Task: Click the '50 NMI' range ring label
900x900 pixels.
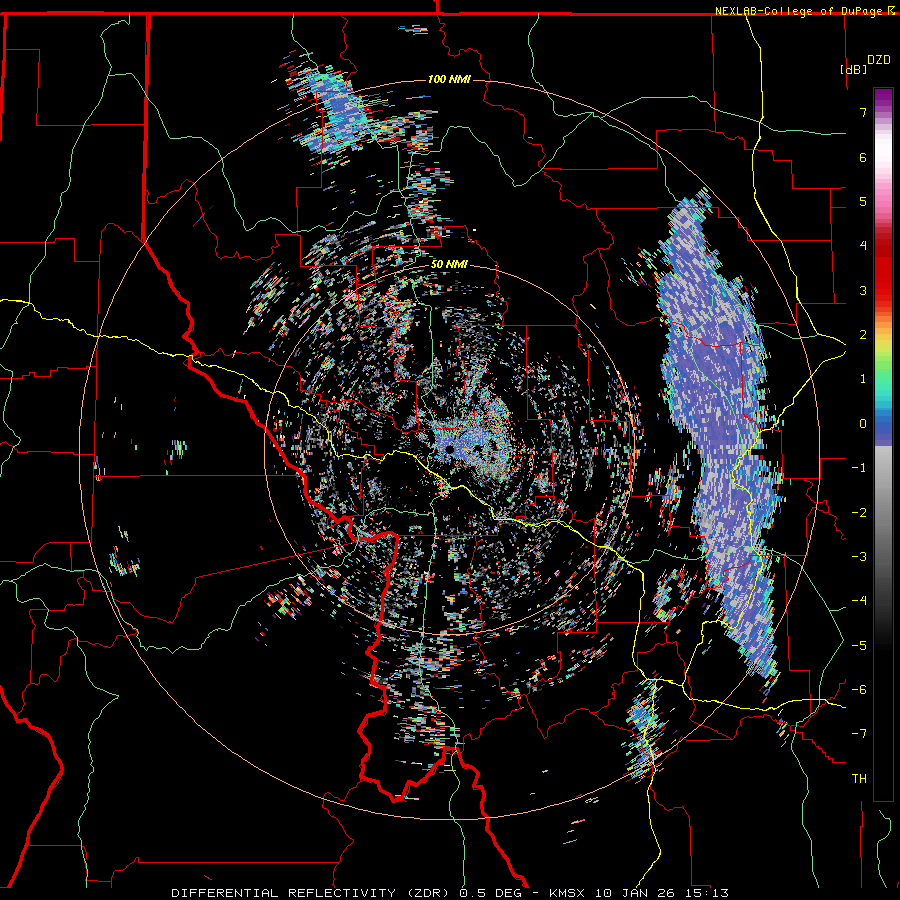Action: pyautogui.click(x=449, y=264)
